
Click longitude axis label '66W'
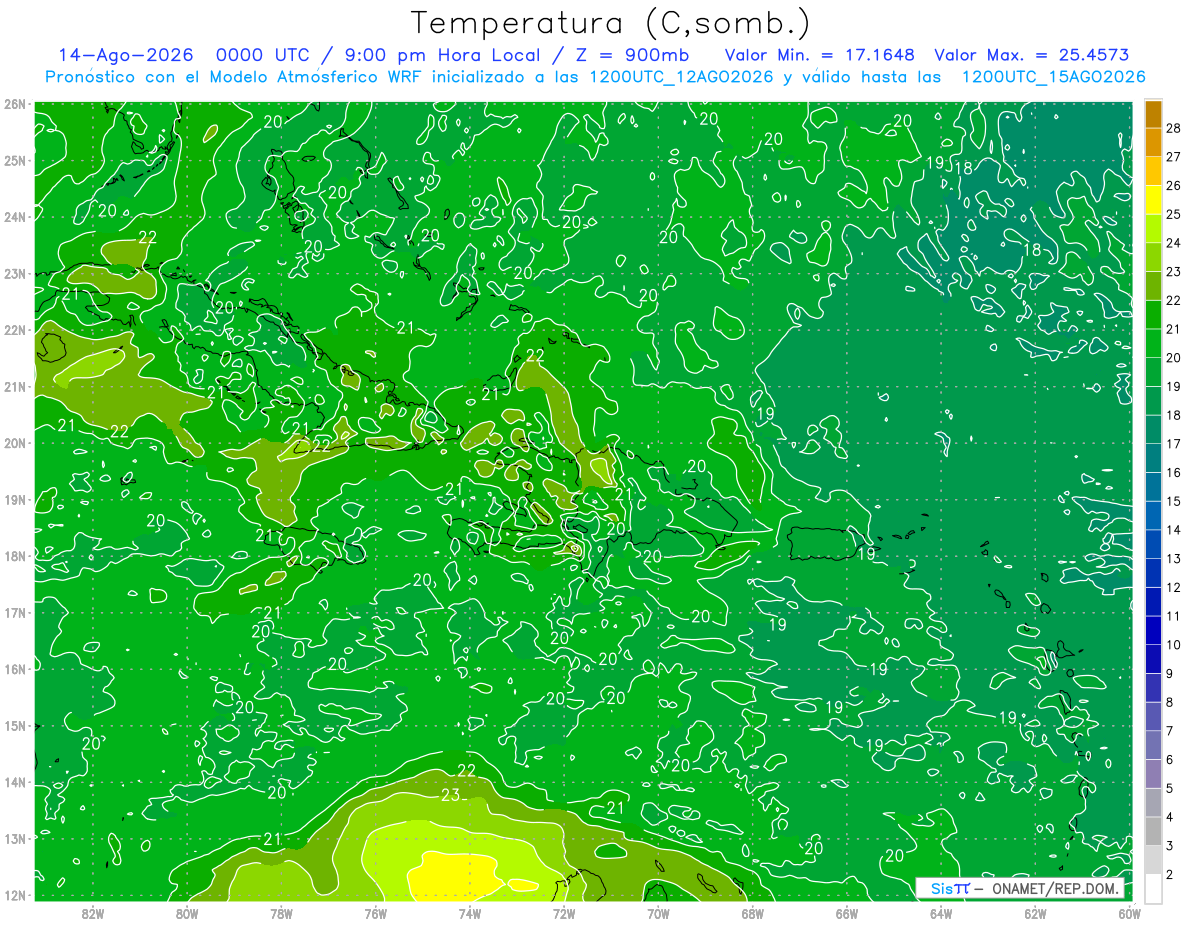846,913
